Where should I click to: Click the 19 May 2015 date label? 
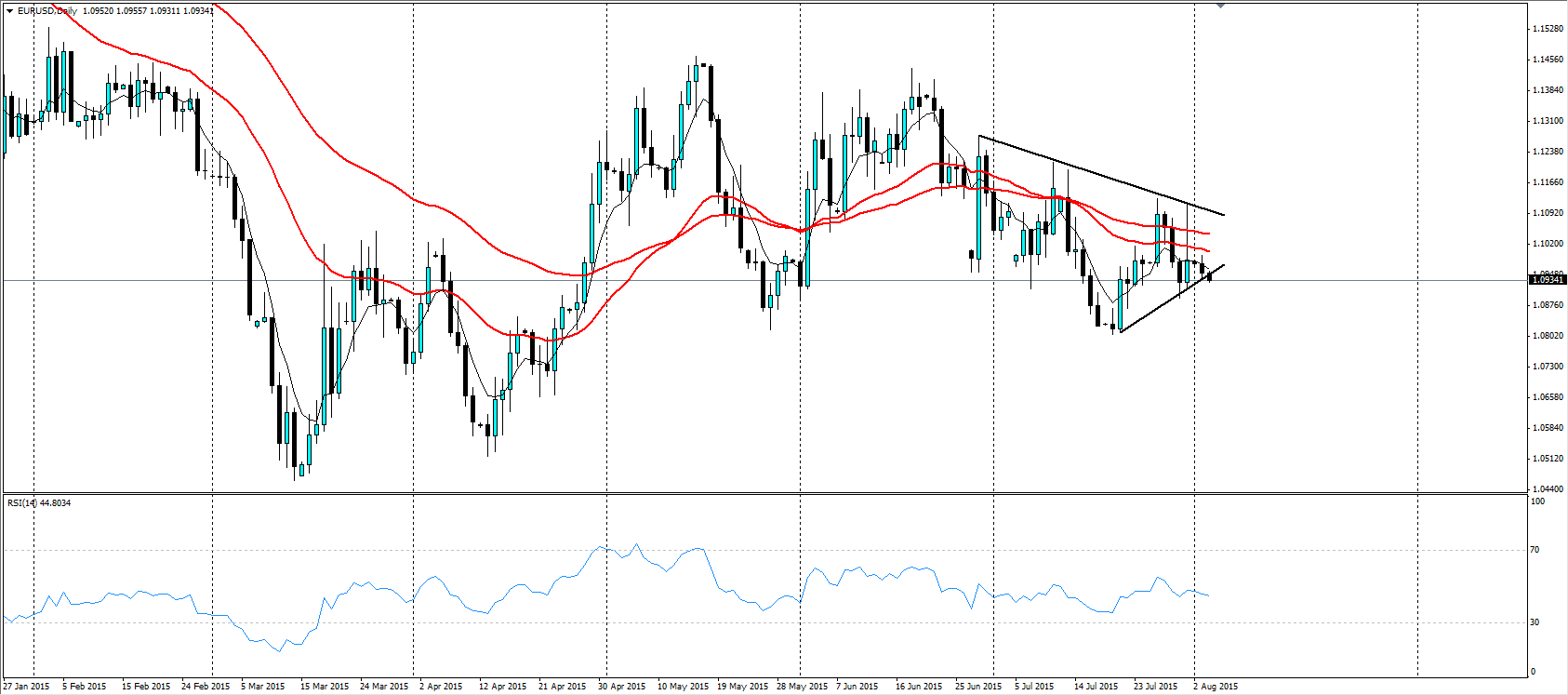click(x=742, y=687)
